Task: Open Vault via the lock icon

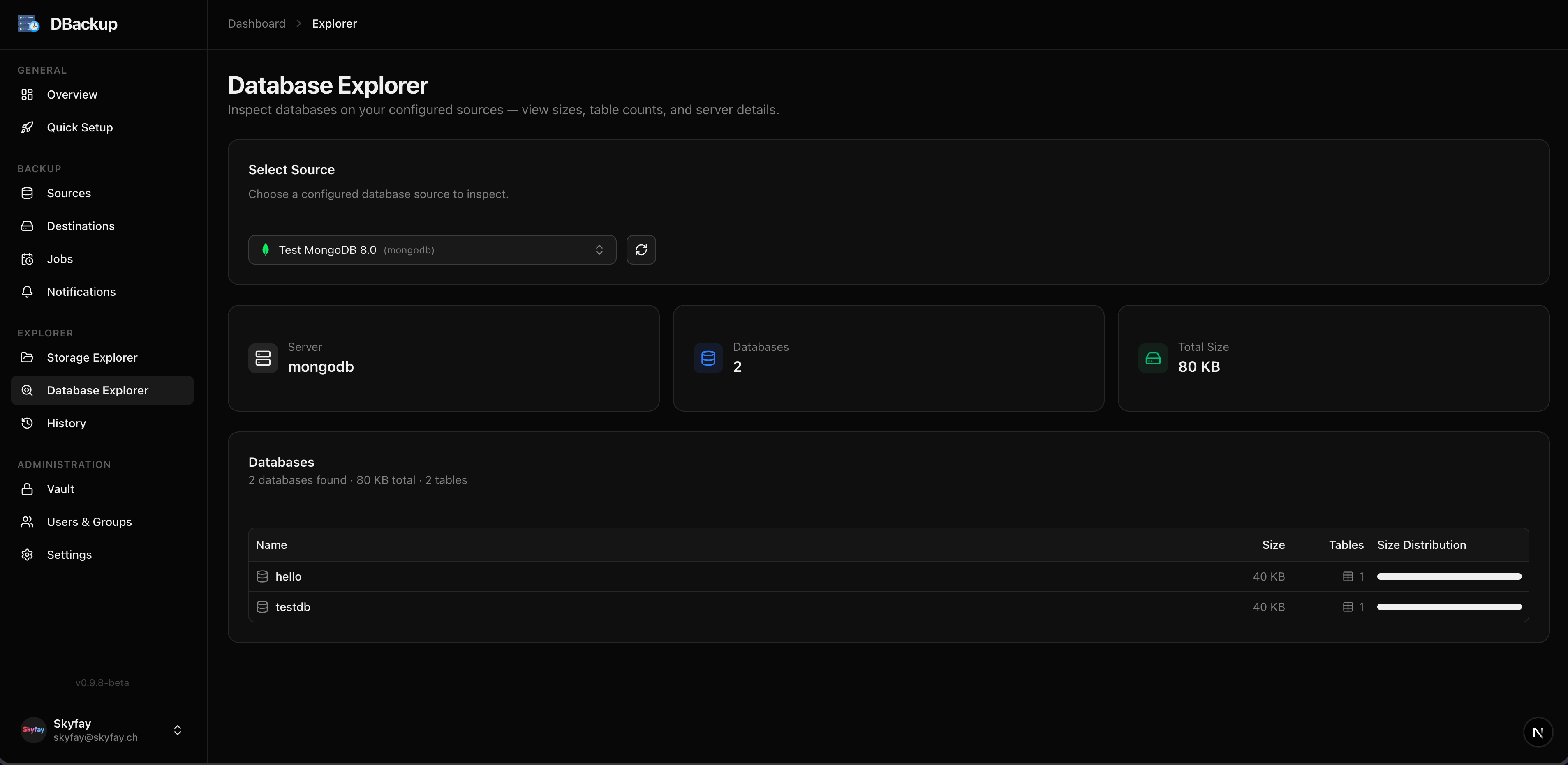Action: (x=28, y=488)
